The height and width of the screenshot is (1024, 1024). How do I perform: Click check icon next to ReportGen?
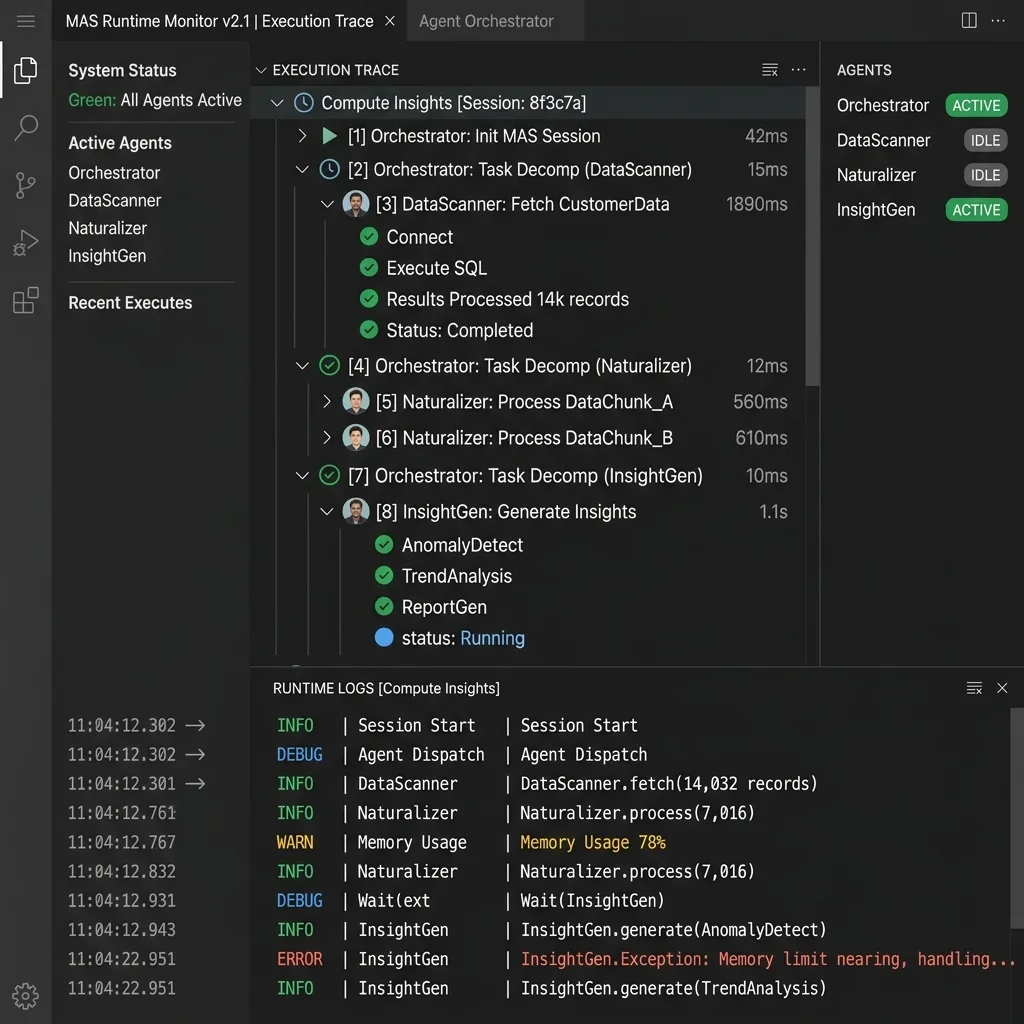(384, 607)
